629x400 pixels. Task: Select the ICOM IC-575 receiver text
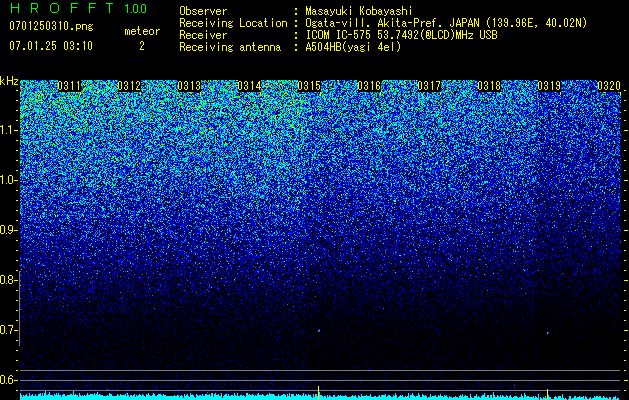coord(402,35)
